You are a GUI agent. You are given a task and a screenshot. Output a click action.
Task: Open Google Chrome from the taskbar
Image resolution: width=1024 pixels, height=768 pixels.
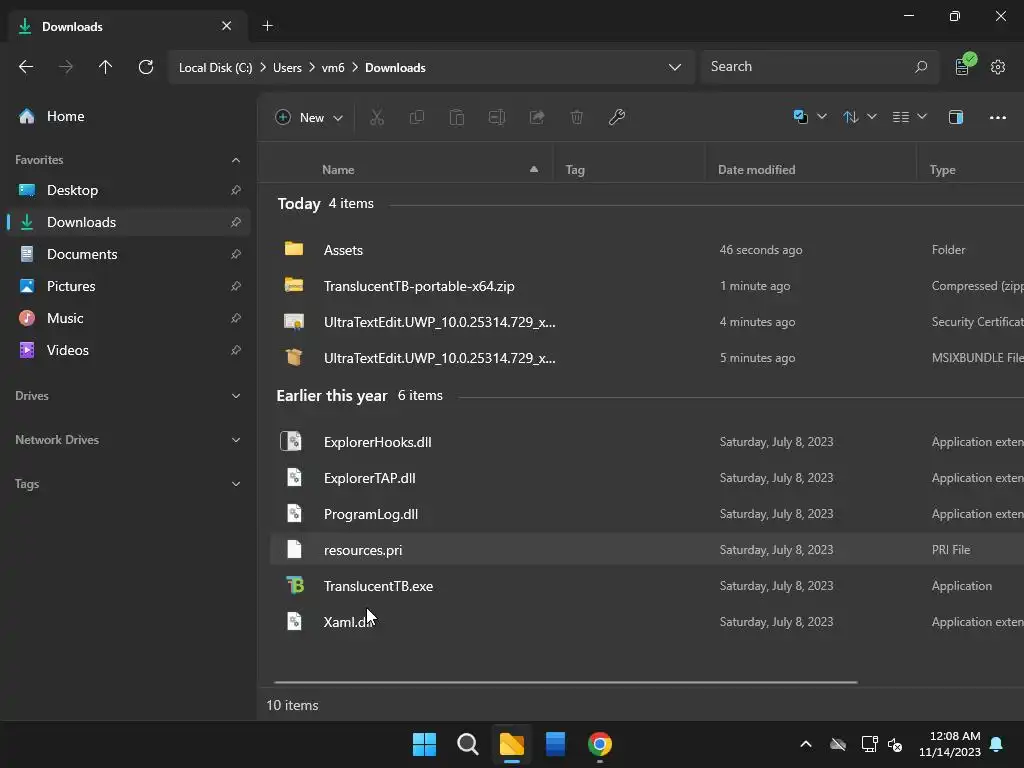tap(600, 744)
